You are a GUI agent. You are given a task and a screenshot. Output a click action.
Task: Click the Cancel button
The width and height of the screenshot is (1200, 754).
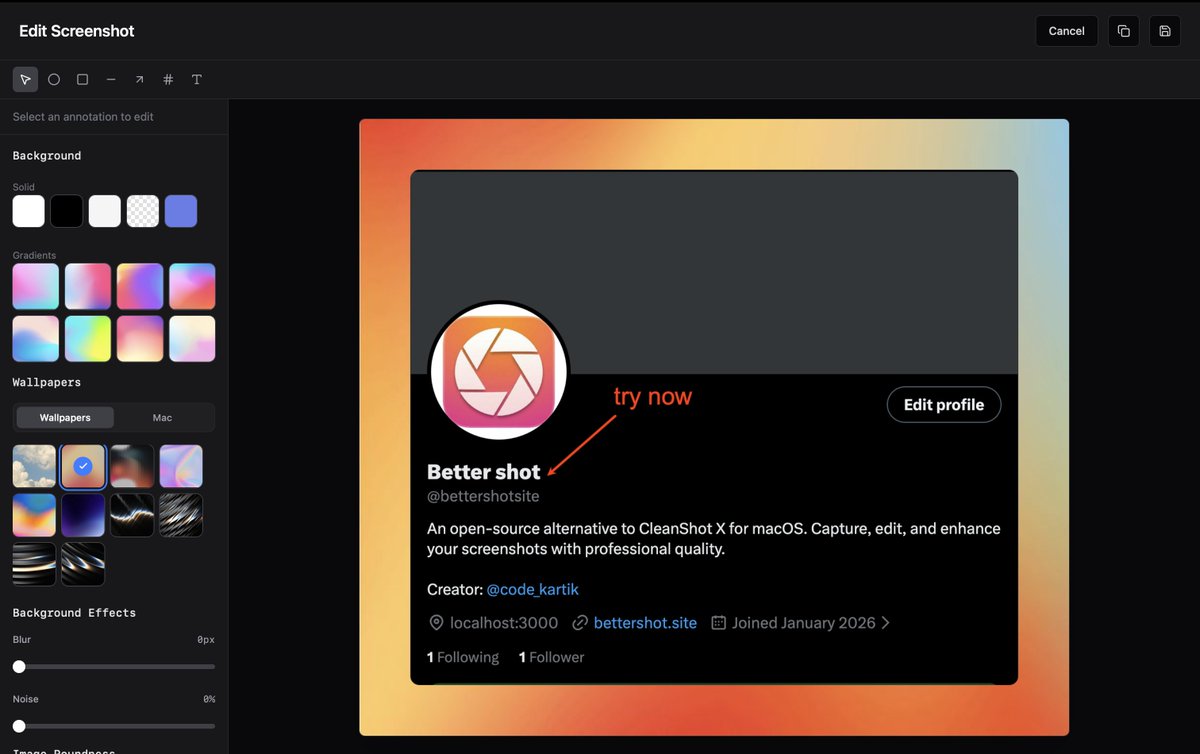coord(1066,31)
